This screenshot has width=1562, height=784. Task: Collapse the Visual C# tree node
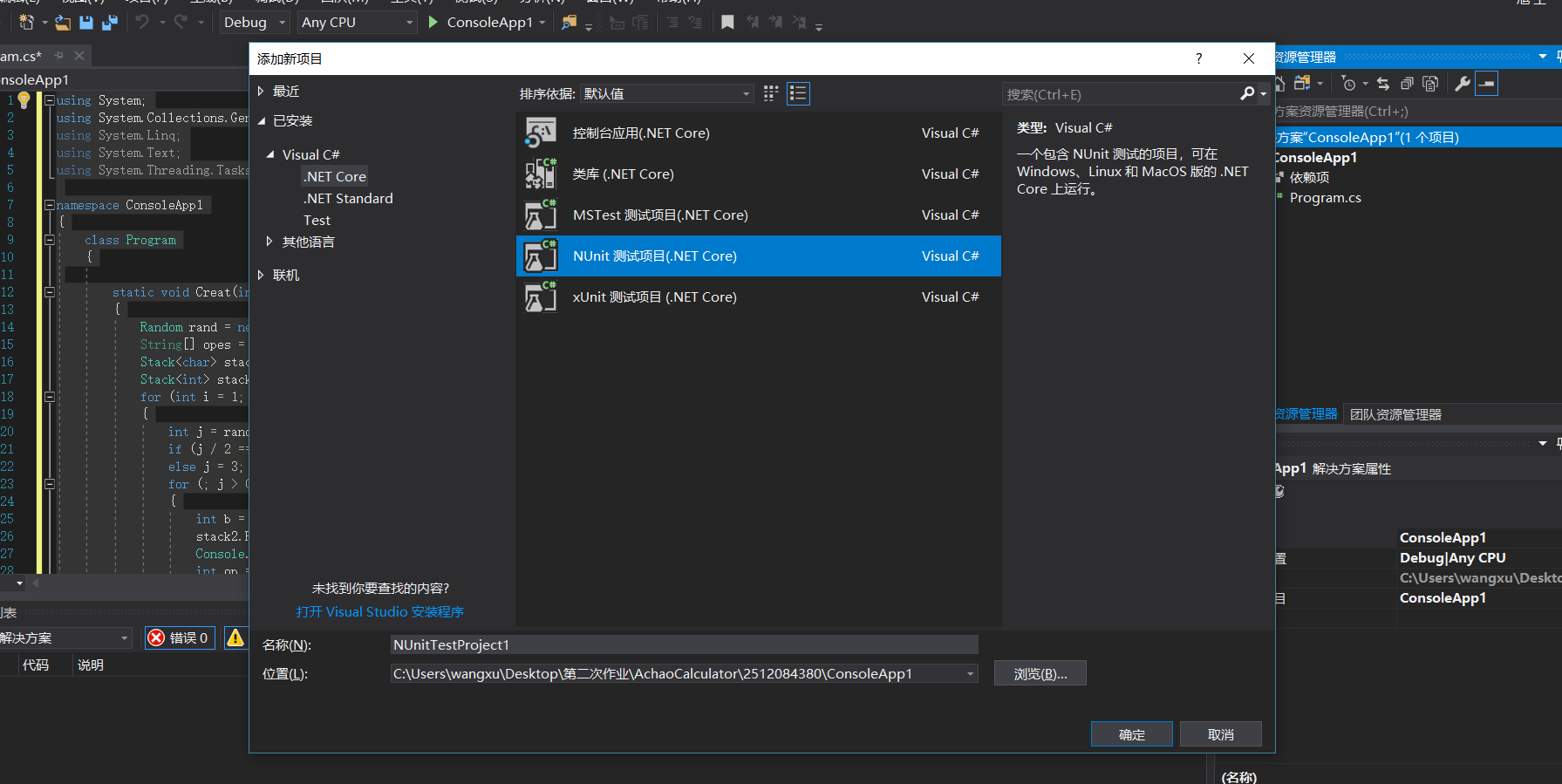(x=270, y=154)
